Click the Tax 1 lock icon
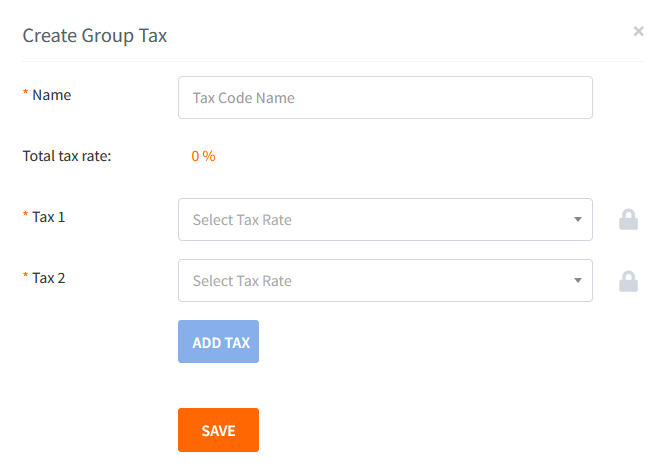The width and height of the screenshot is (667, 472). click(628, 220)
